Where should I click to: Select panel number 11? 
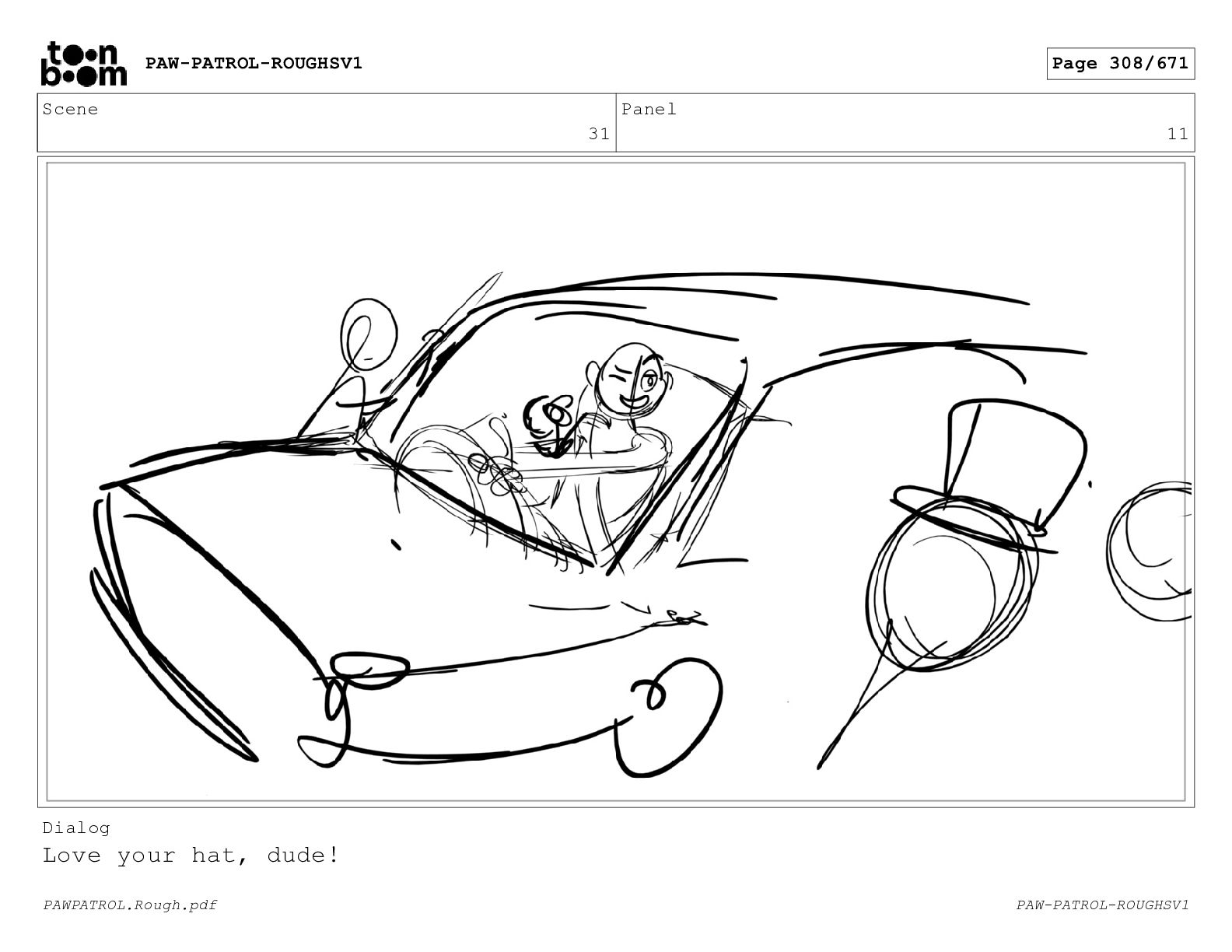pos(1178,134)
